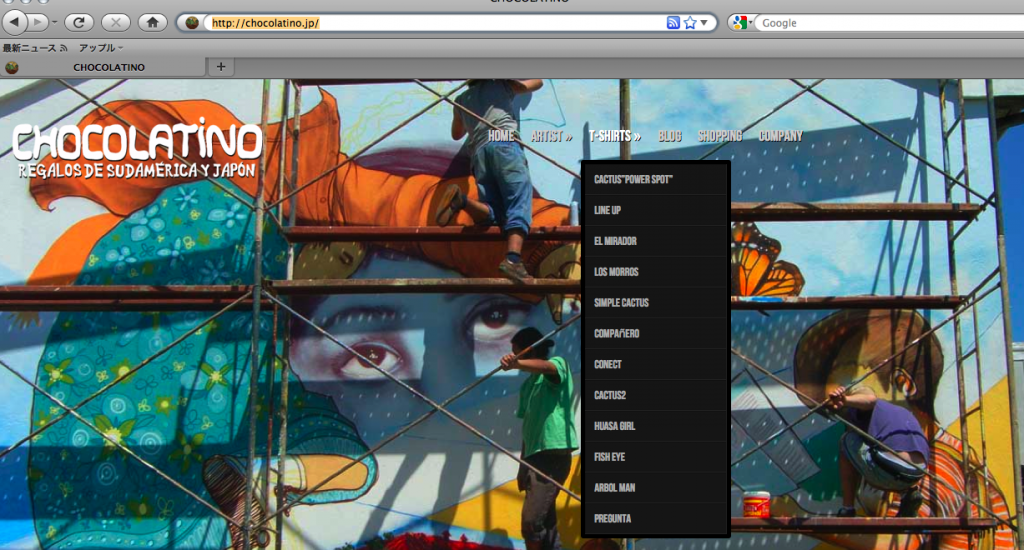
Task: Open the history dropdown arrow beside forward button
Action: tap(54, 22)
